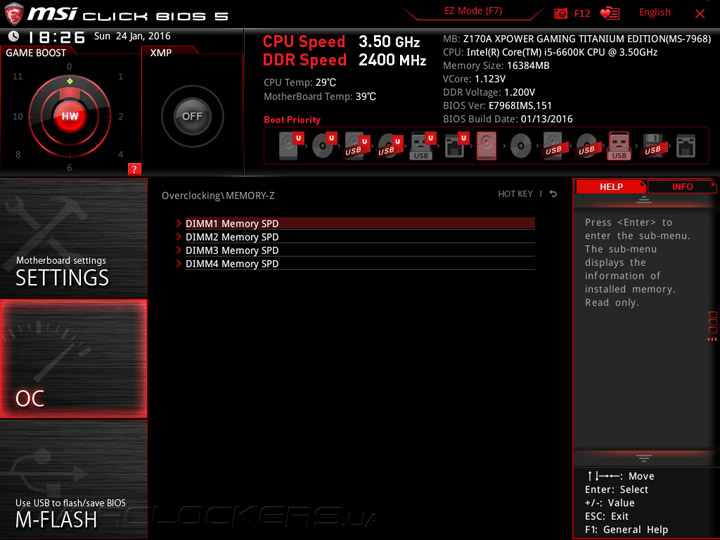The width and height of the screenshot is (720, 540).
Task: Click the wrench and hammer SETTINGS tile
Action: (x=73, y=238)
